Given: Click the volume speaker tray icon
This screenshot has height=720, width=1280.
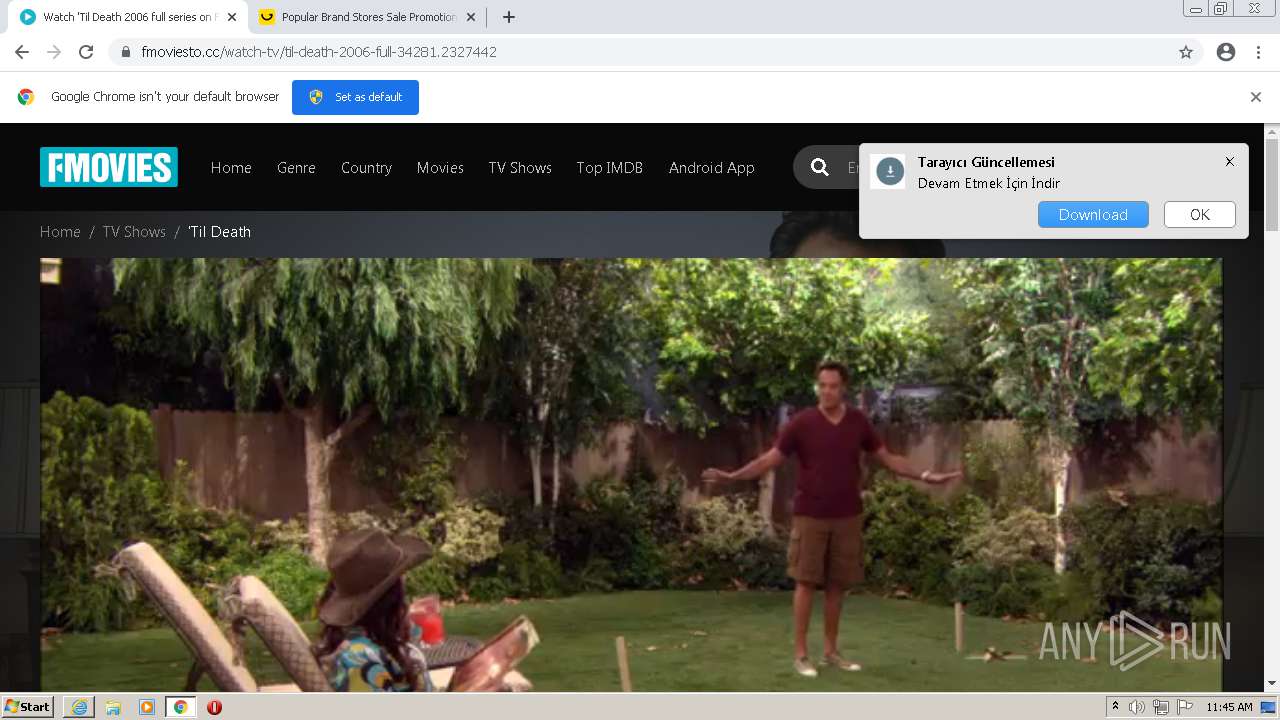Looking at the screenshot, I should pos(1137,707).
